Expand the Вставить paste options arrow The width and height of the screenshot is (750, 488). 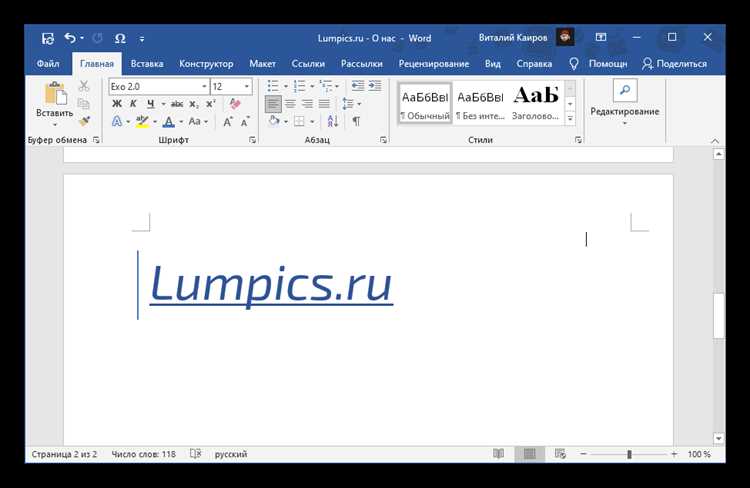(55, 125)
